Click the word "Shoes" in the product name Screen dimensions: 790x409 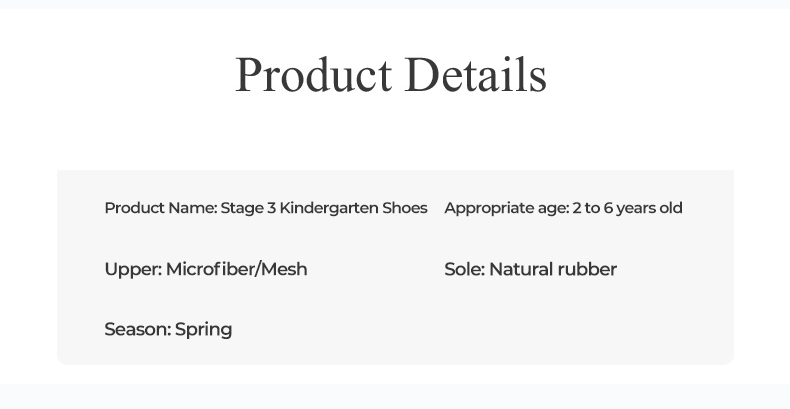[405, 208]
